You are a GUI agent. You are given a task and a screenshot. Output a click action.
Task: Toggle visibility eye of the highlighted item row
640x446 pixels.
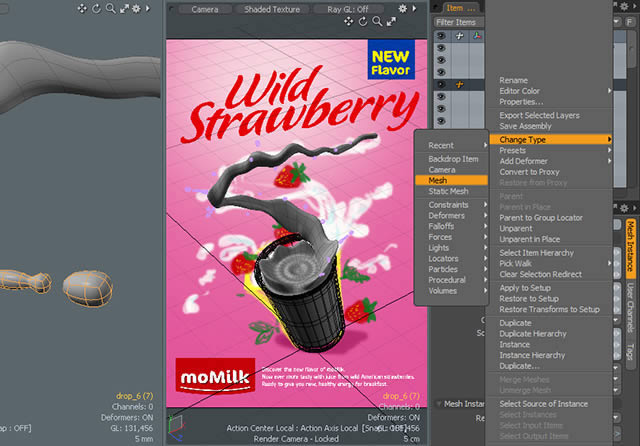coord(441,84)
